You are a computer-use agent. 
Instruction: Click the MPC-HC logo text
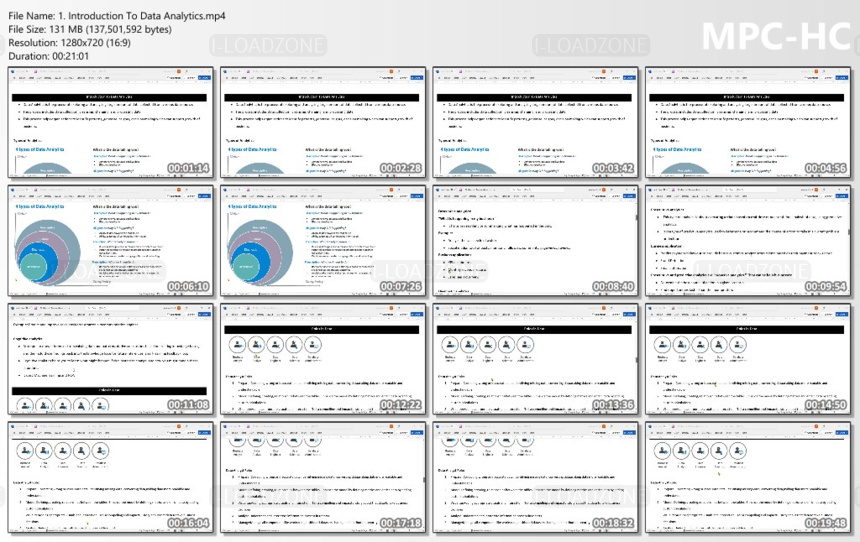coord(776,37)
